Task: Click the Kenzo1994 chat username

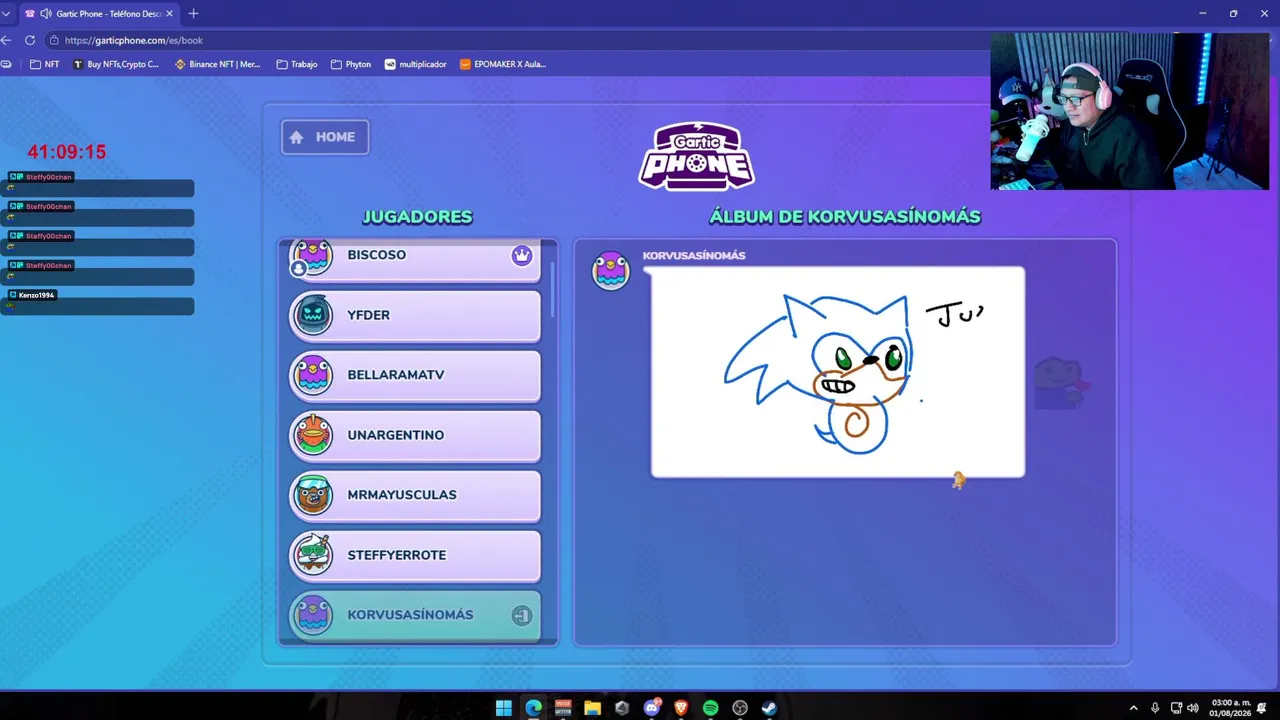Action: click(x=36, y=295)
